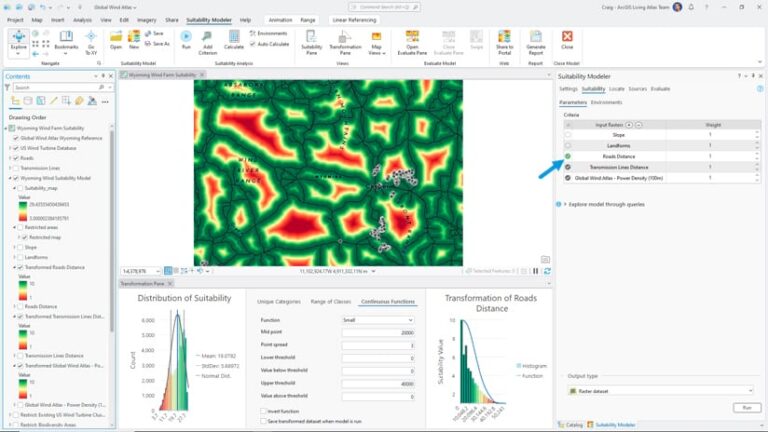Close the Wyoming Wind Farm Suitability map tab
The height and width of the screenshot is (432, 768).
tap(202, 75)
